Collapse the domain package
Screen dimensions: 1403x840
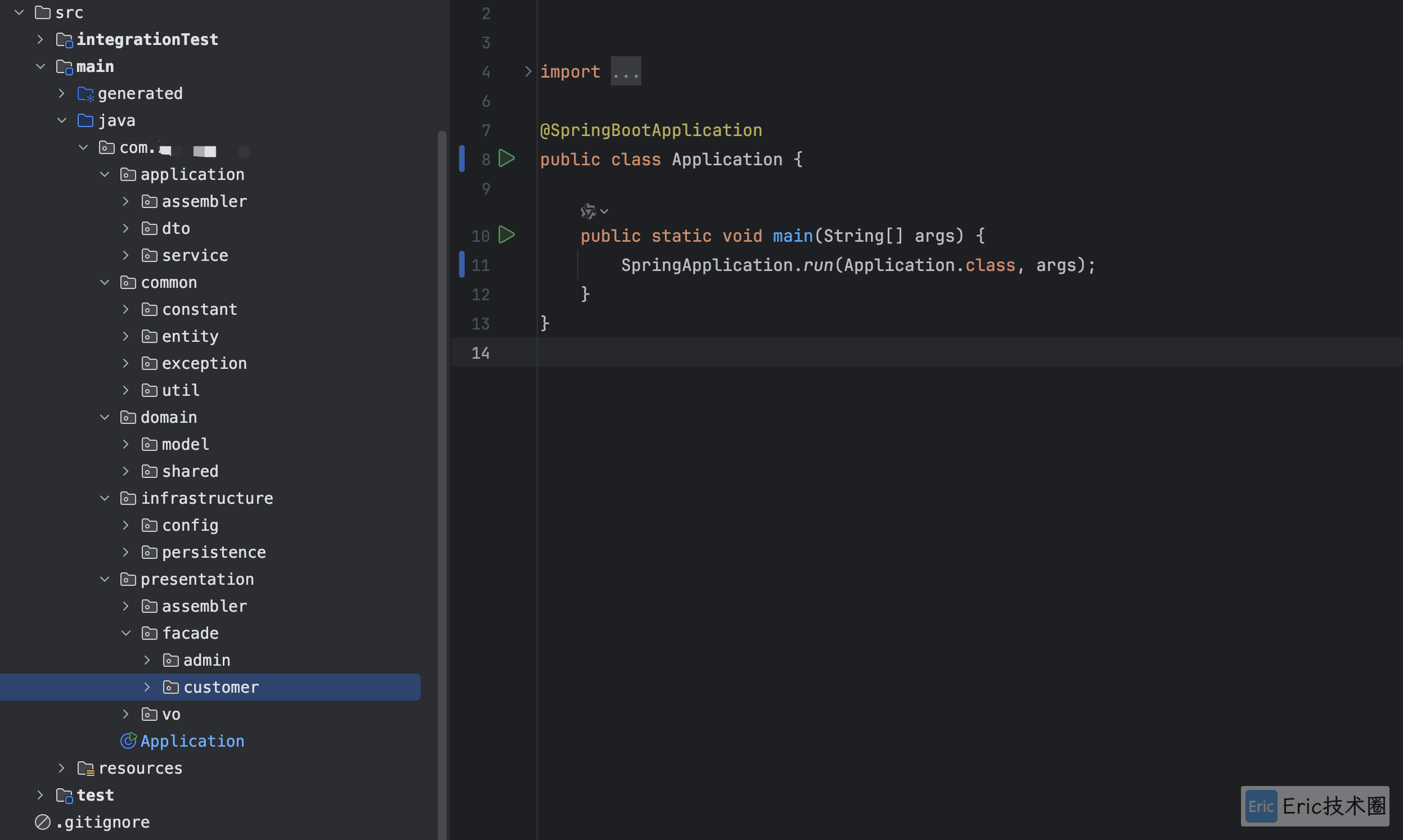(105, 417)
